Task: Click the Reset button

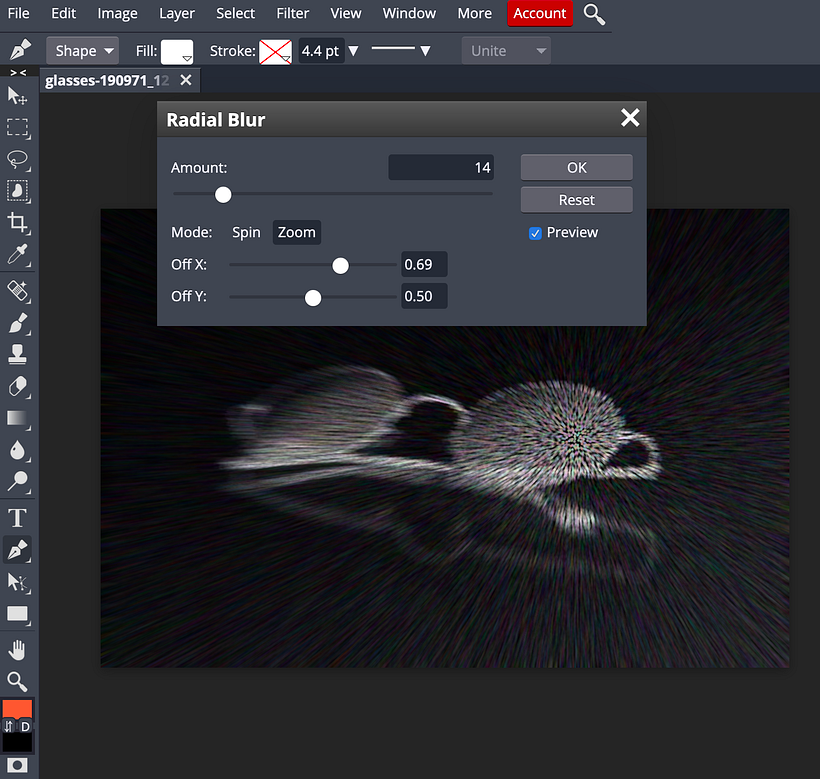Action: (x=576, y=200)
